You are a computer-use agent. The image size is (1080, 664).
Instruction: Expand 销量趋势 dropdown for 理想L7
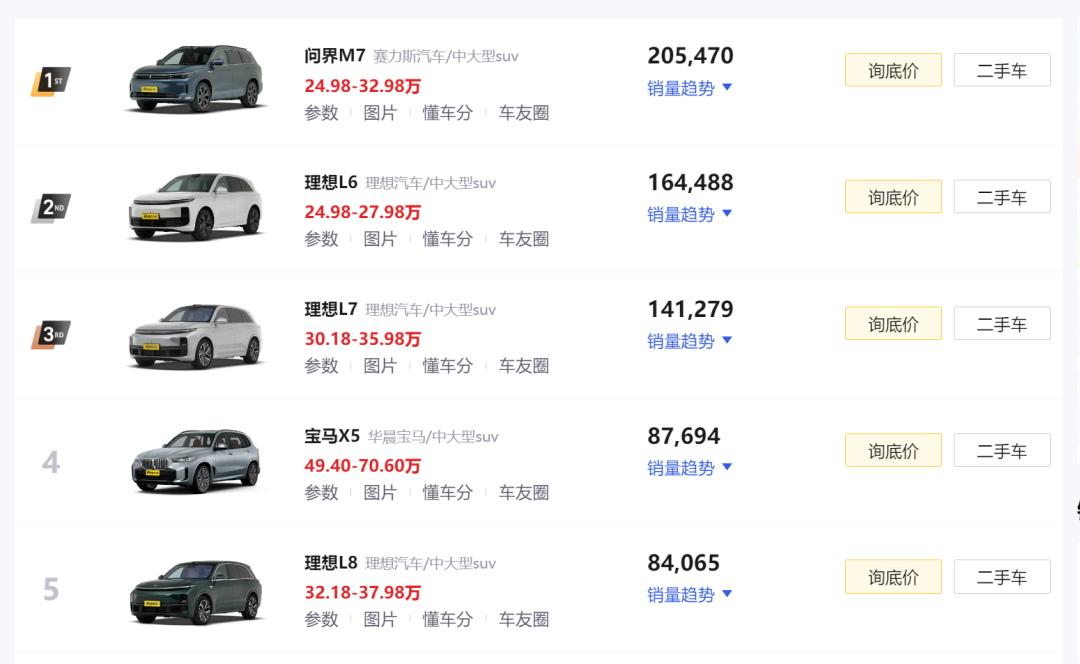pyautogui.click(x=689, y=341)
